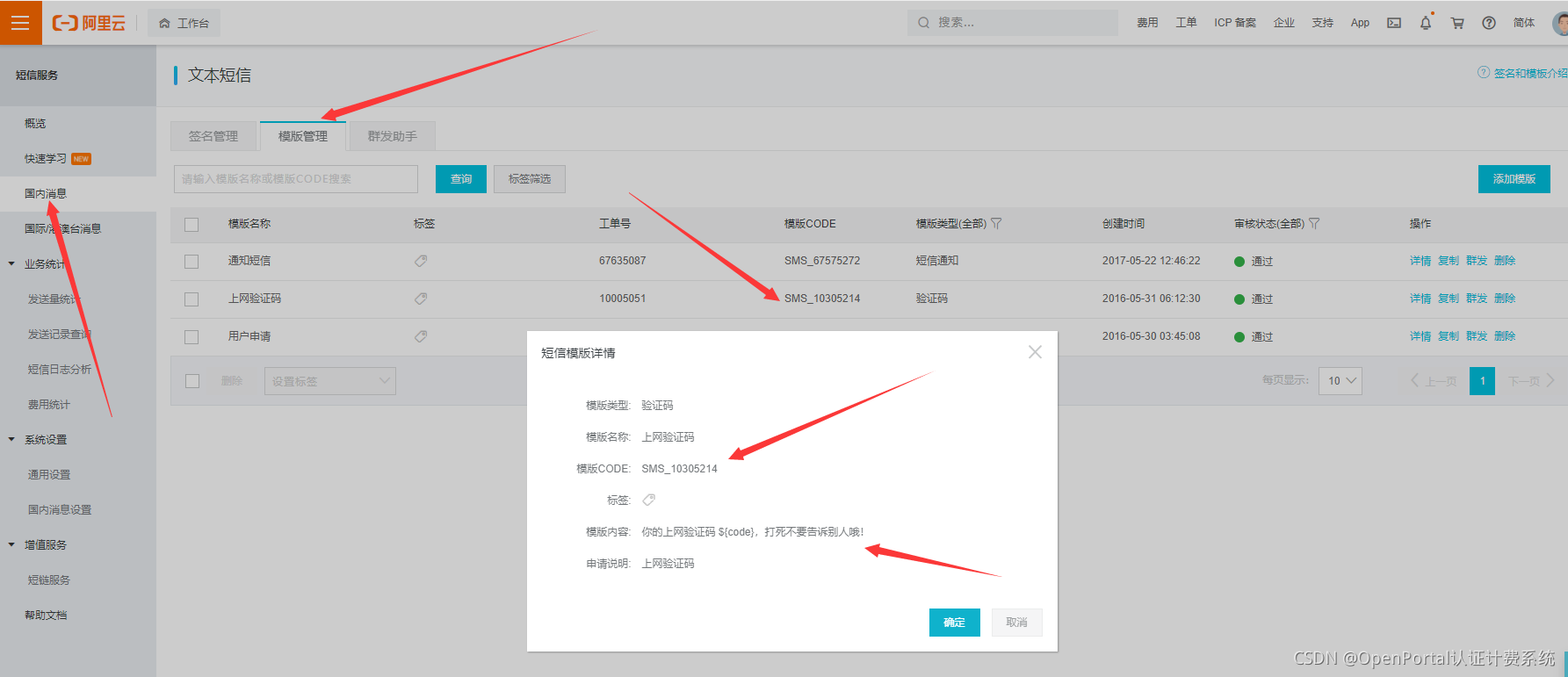This screenshot has height=677, width=1568.
Task: Open the notification bell icon
Action: pos(1426,23)
